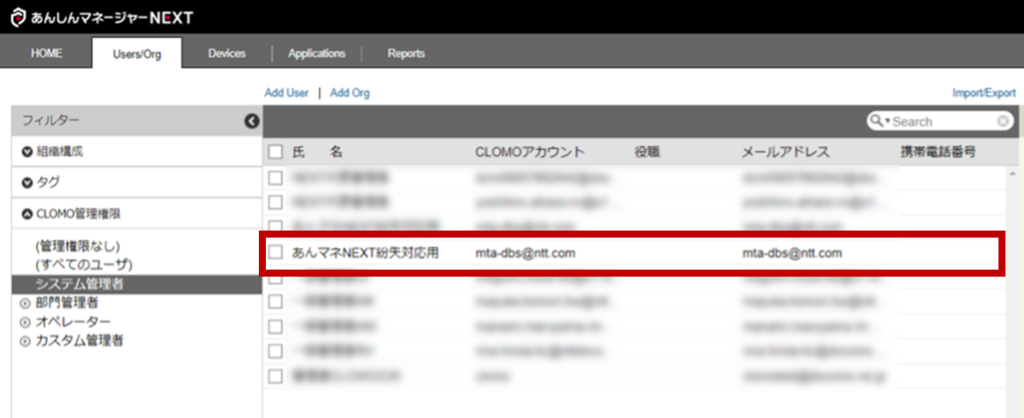The height and width of the screenshot is (418, 1024).
Task: Open the Reports tab
Action: coord(406,54)
